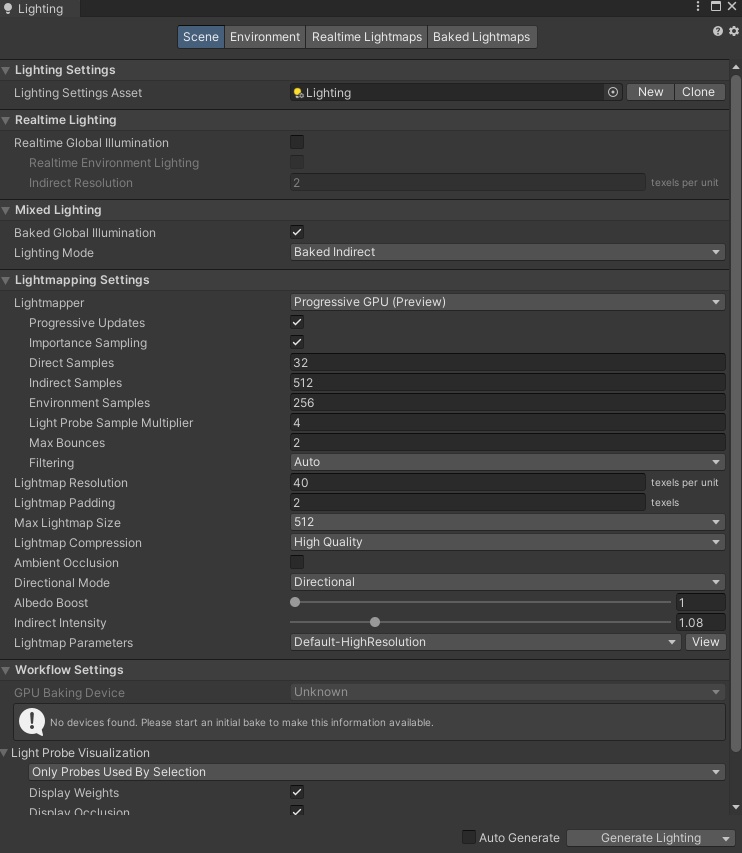Click the warning icon in no devices message
Image resolution: width=742 pixels, height=853 pixels.
coord(32,722)
